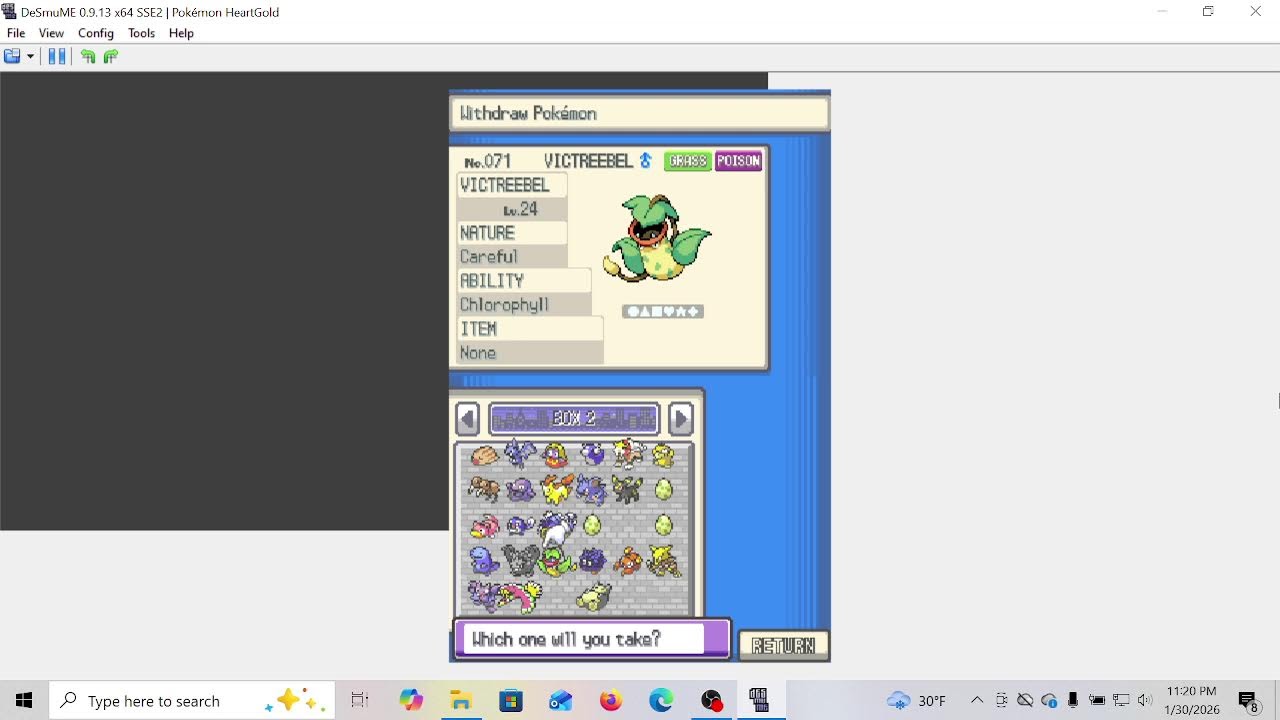Open the Tools menu
This screenshot has width=1280, height=720.
point(141,33)
